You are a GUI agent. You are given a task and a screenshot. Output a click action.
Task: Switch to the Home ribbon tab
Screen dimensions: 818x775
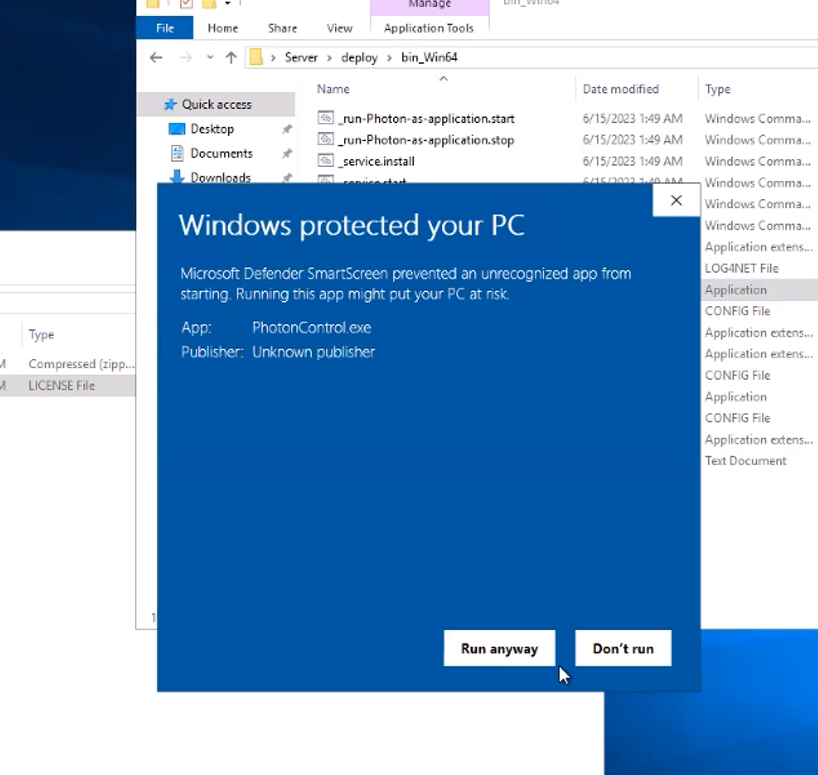pyautogui.click(x=223, y=28)
